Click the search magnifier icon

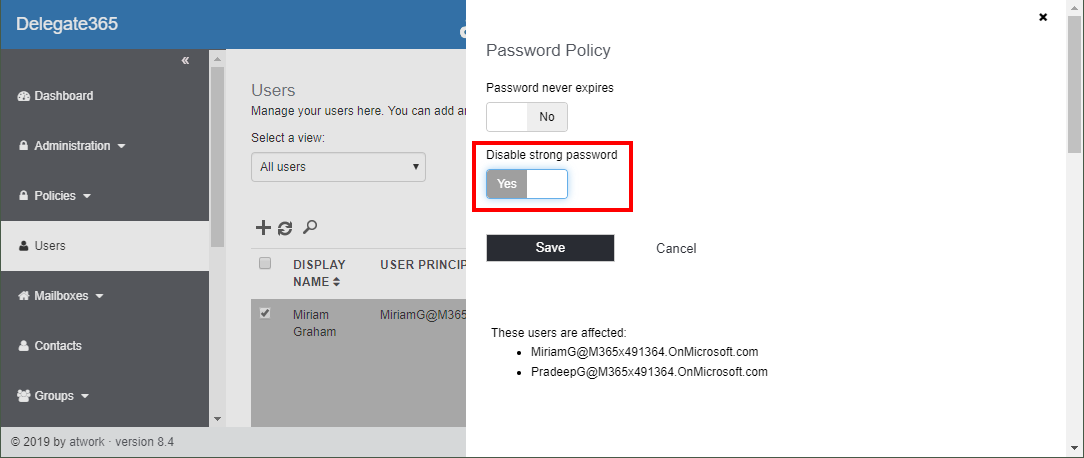pyautogui.click(x=310, y=228)
